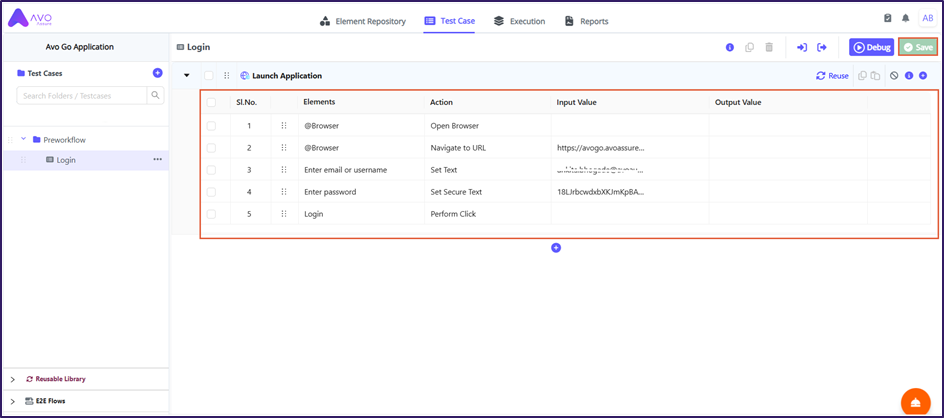Add new step with plus circle below table
944x418 pixels.
[x=556, y=248]
